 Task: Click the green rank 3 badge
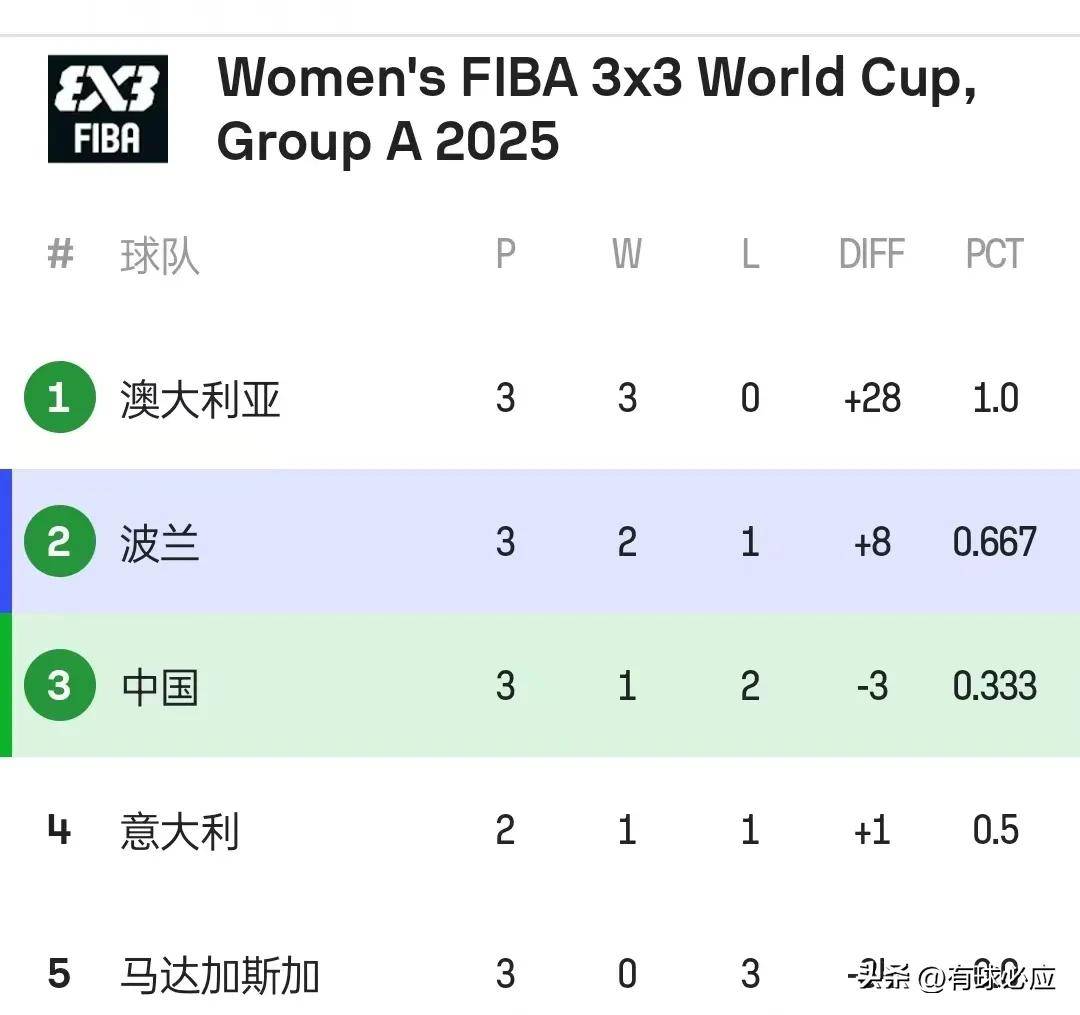click(x=59, y=685)
